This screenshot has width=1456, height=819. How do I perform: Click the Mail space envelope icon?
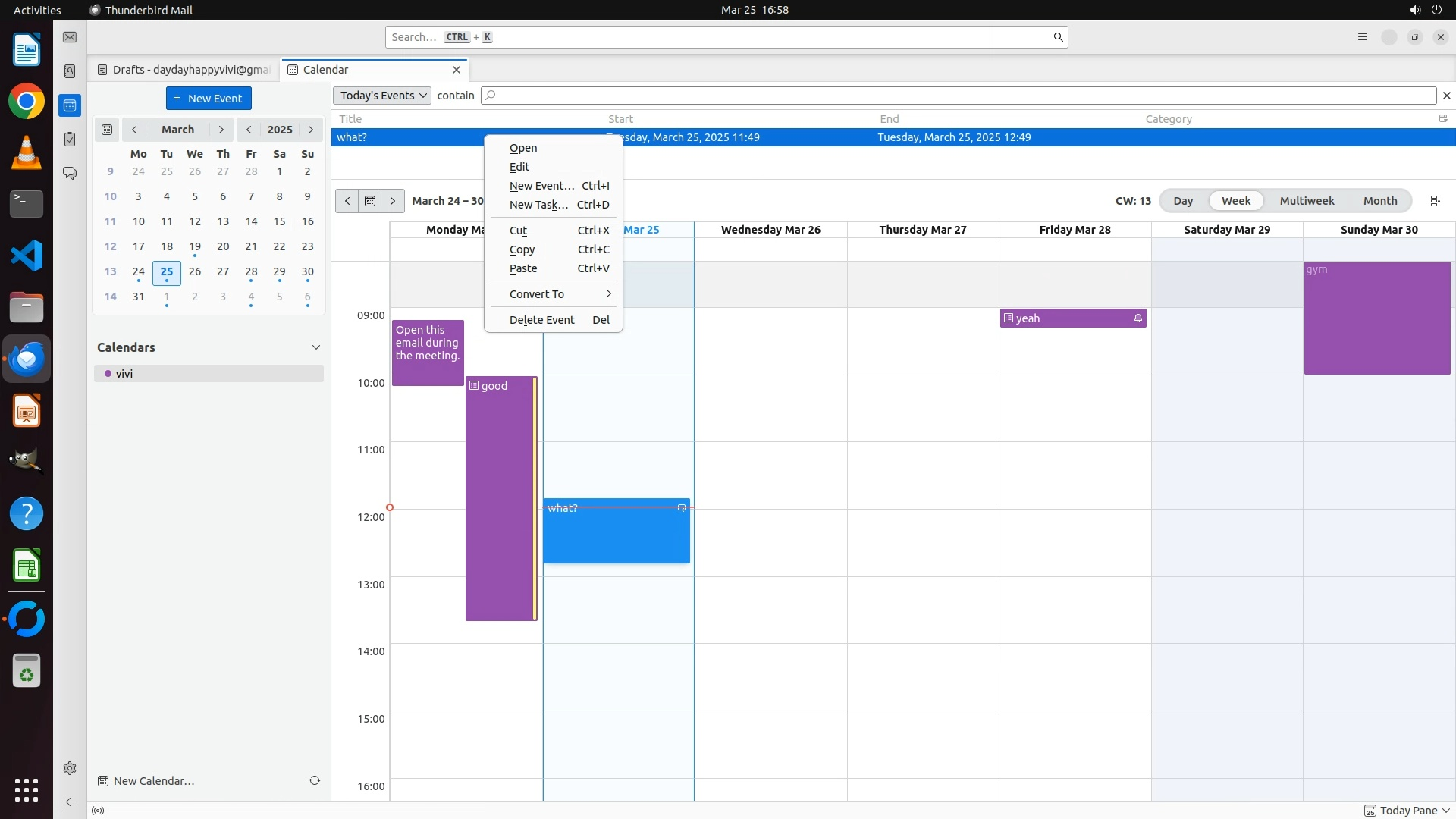[x=70, y=37]
